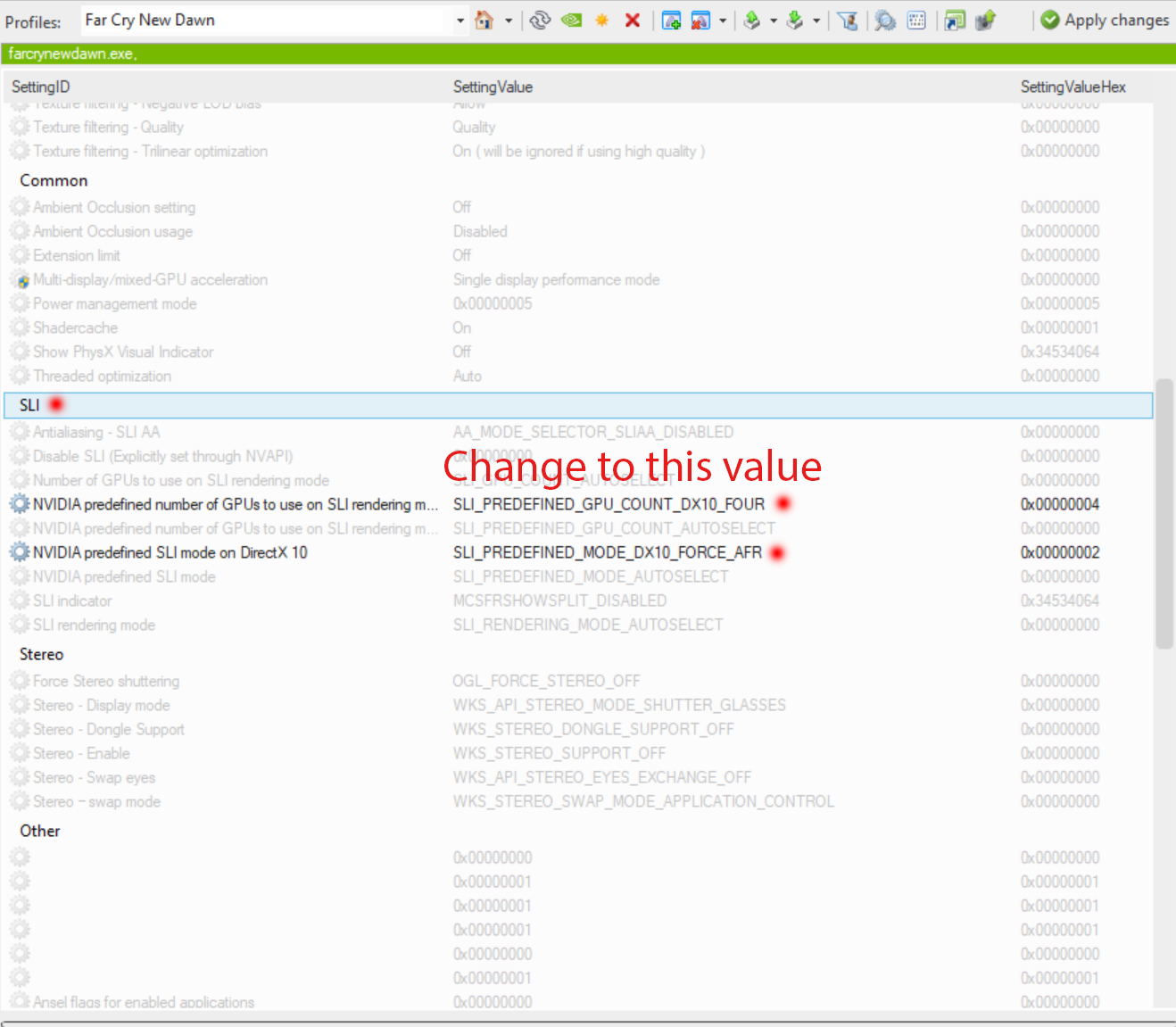Screen dimensions: 1176x1027
Task: Click the vertical scrollbar thumb
Action: click(x=1164, y=513)
